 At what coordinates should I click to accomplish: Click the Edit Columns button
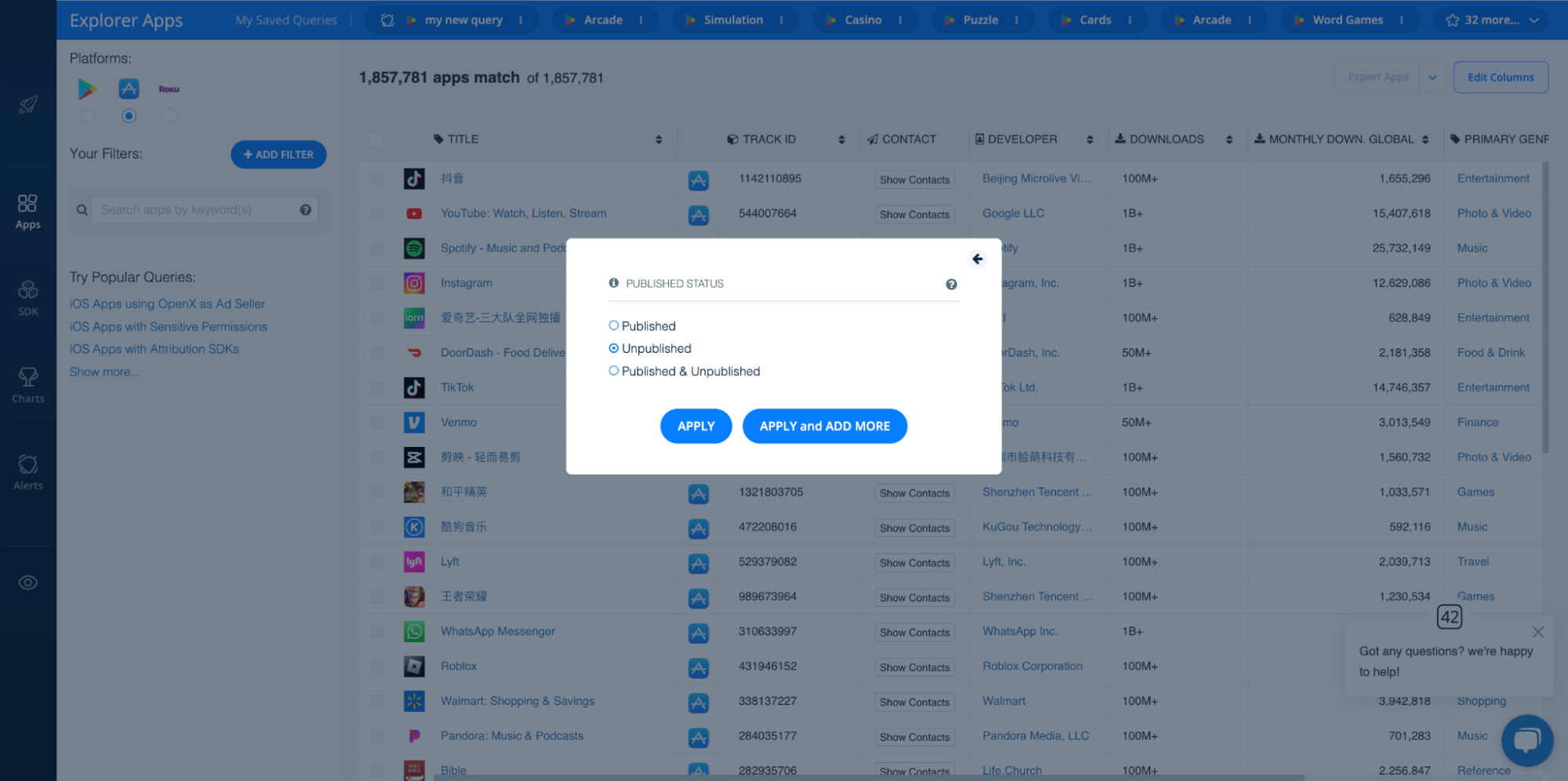point(1501,77)
